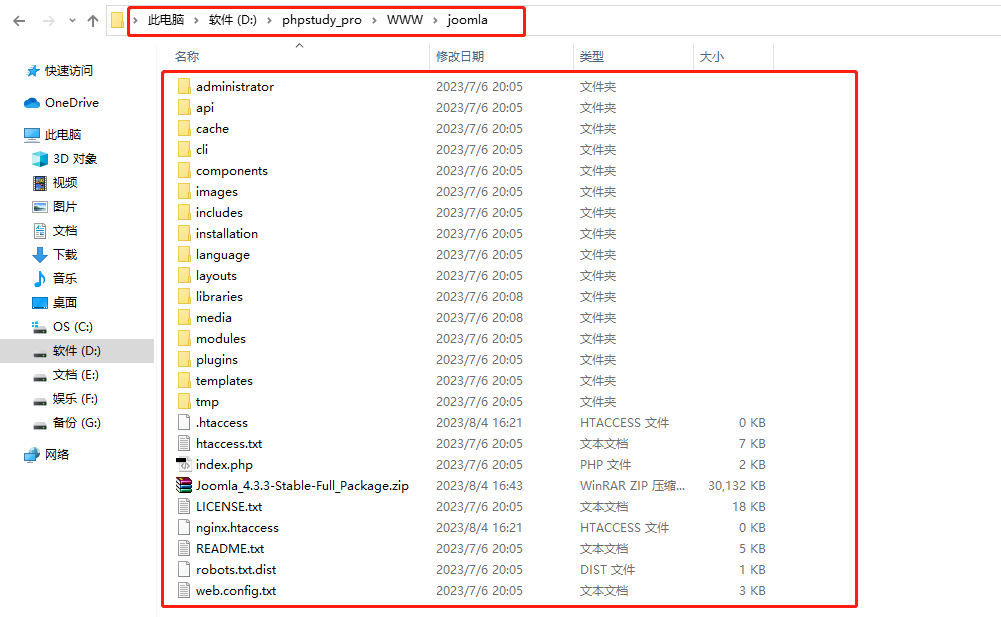Open 3D 对象 folder in sidebar
Image resolution: width=1001 pixels, height=617 pixels.
74,159
